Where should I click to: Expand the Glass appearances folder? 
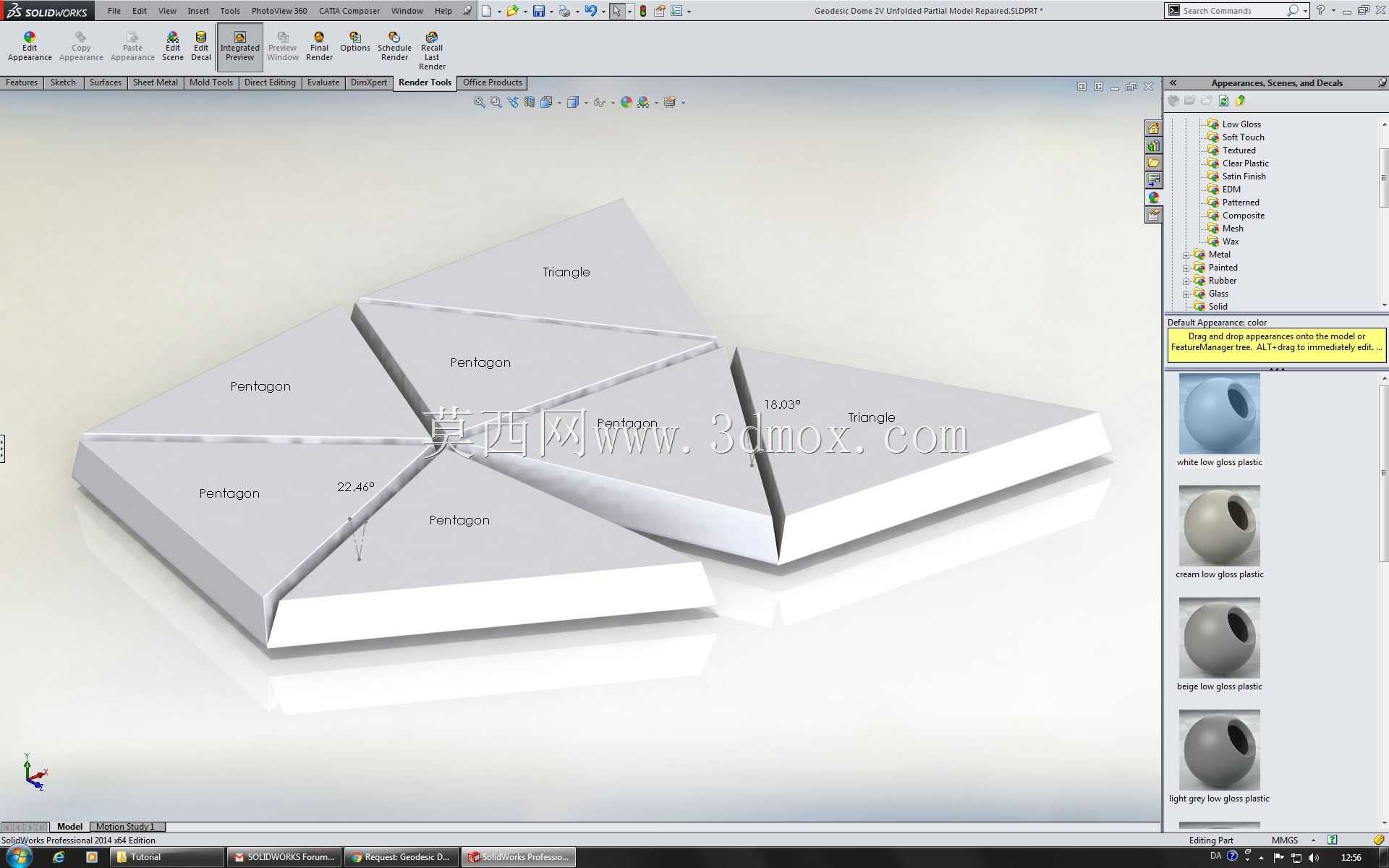tap(1186, 294)
